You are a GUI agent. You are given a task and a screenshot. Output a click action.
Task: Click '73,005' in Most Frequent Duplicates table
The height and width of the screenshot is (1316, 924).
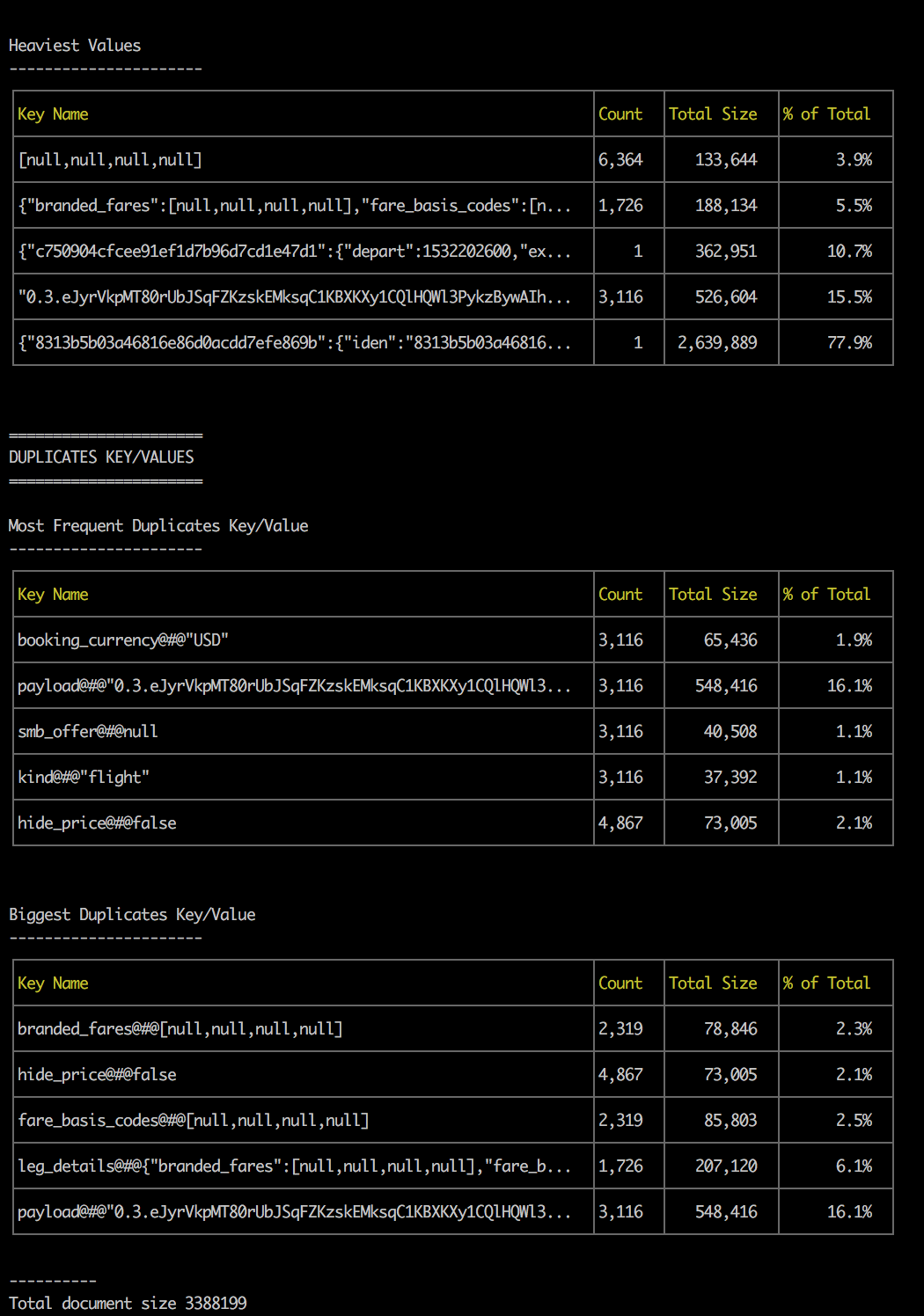click(730, 823)
